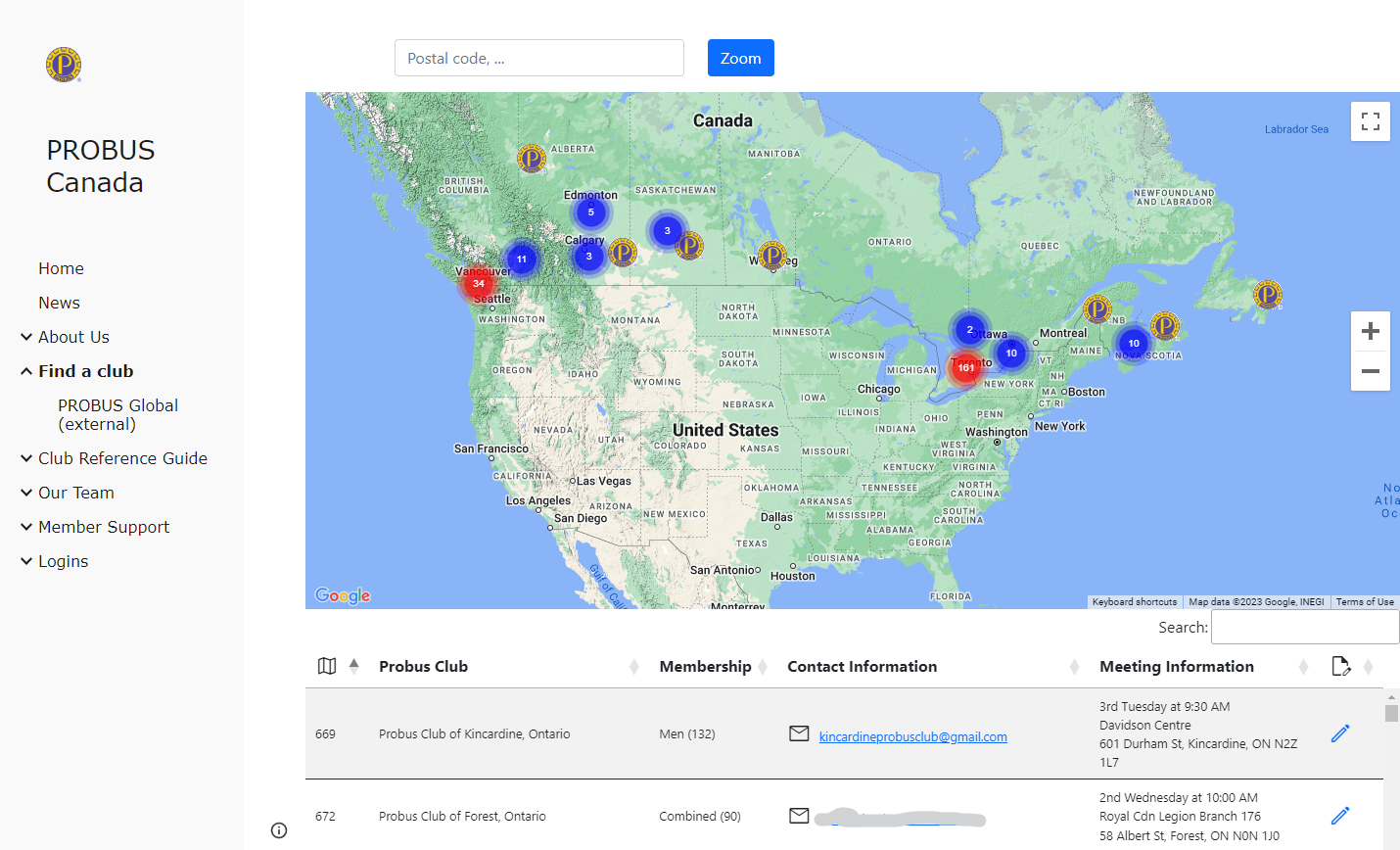Open the Google logo on the map
The height and width of the screenshot is (850, 1400).
tap(343, 595)
